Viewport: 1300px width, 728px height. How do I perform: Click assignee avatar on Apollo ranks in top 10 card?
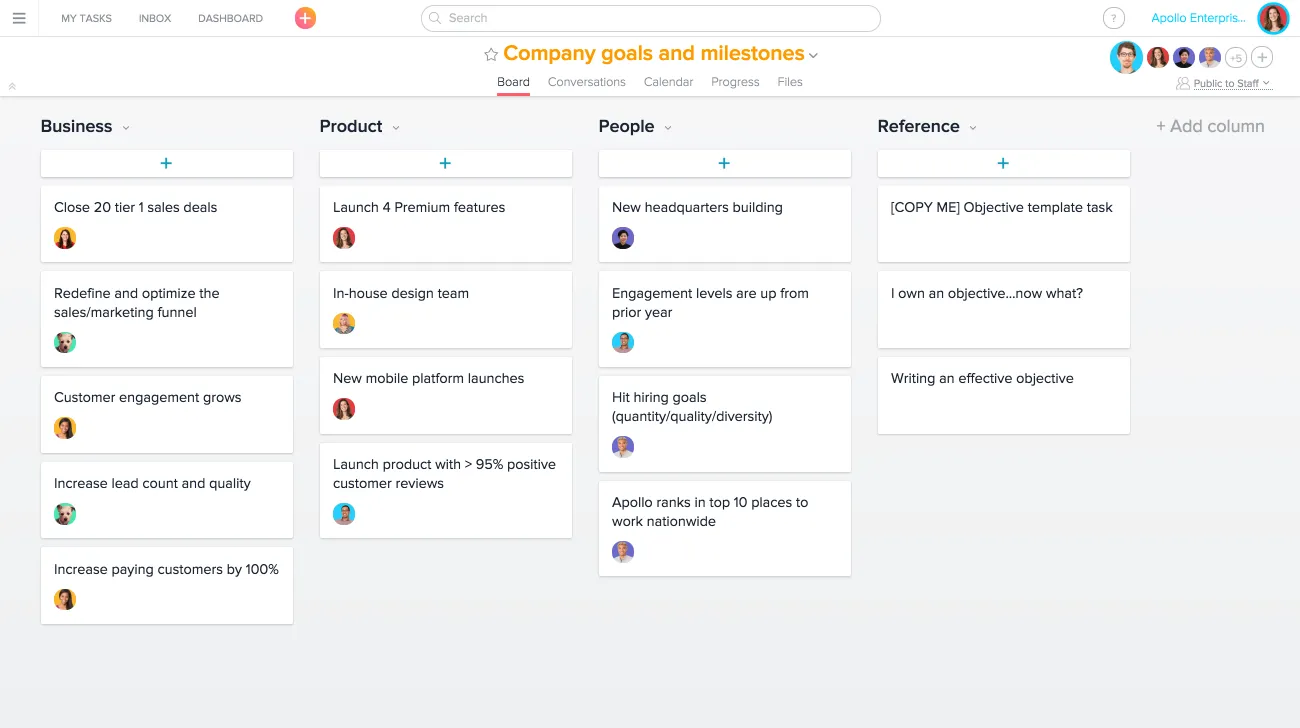[x=623, y=552]
